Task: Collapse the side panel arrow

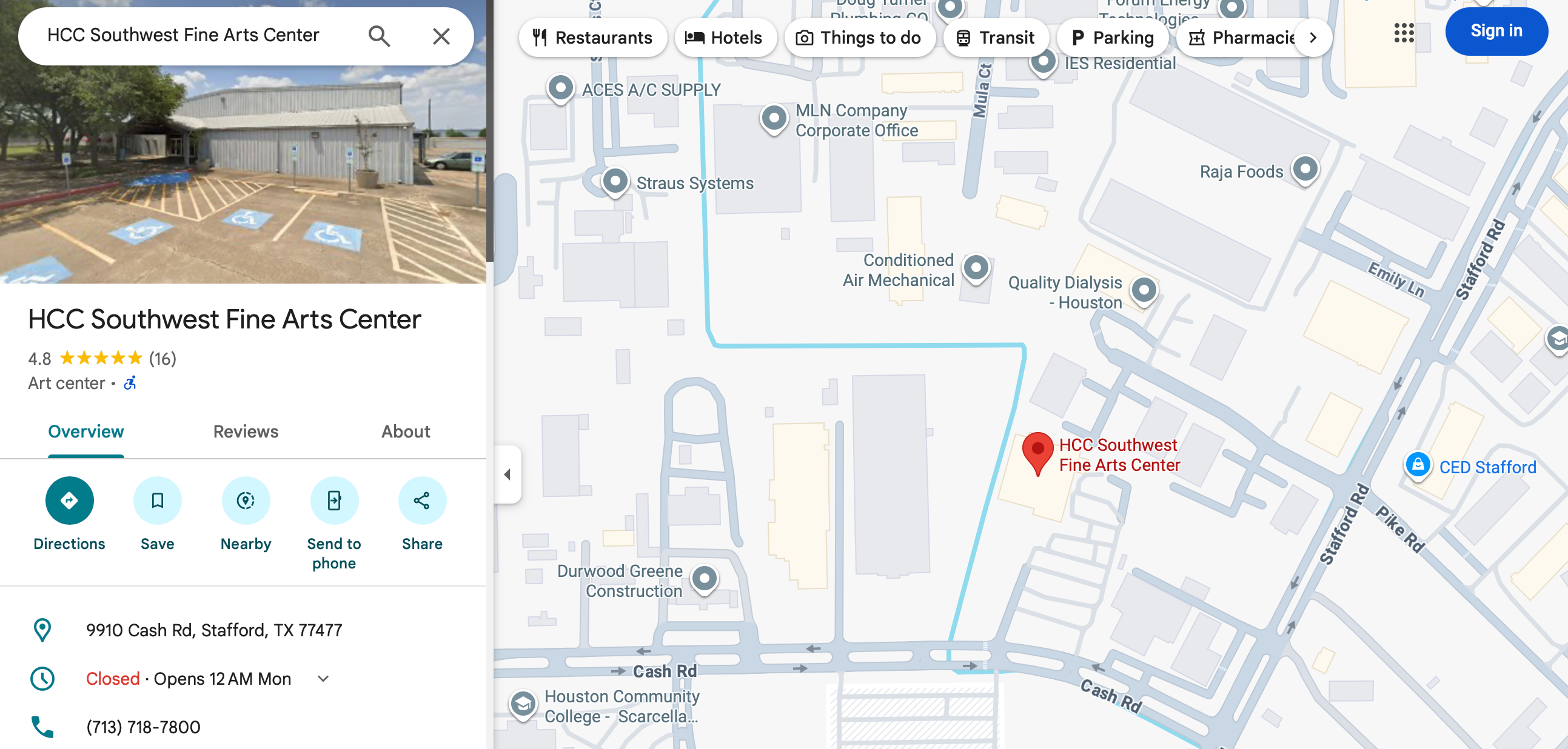Action: [x=507, y=474]
